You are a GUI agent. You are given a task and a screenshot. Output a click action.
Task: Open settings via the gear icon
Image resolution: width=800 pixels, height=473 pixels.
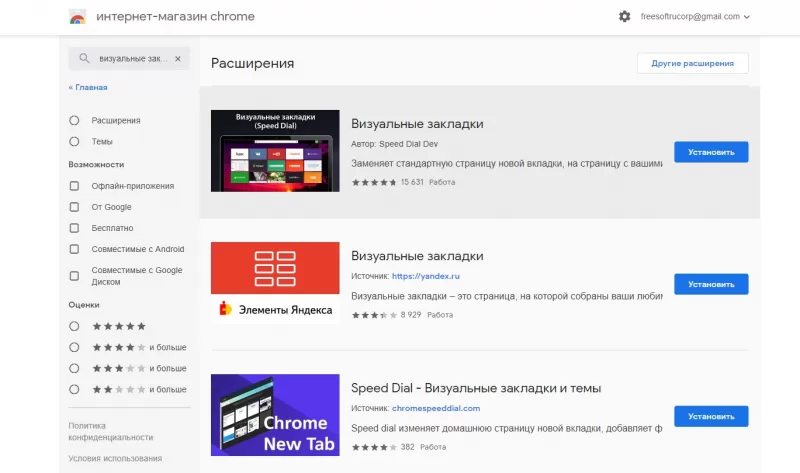point(624,16)
